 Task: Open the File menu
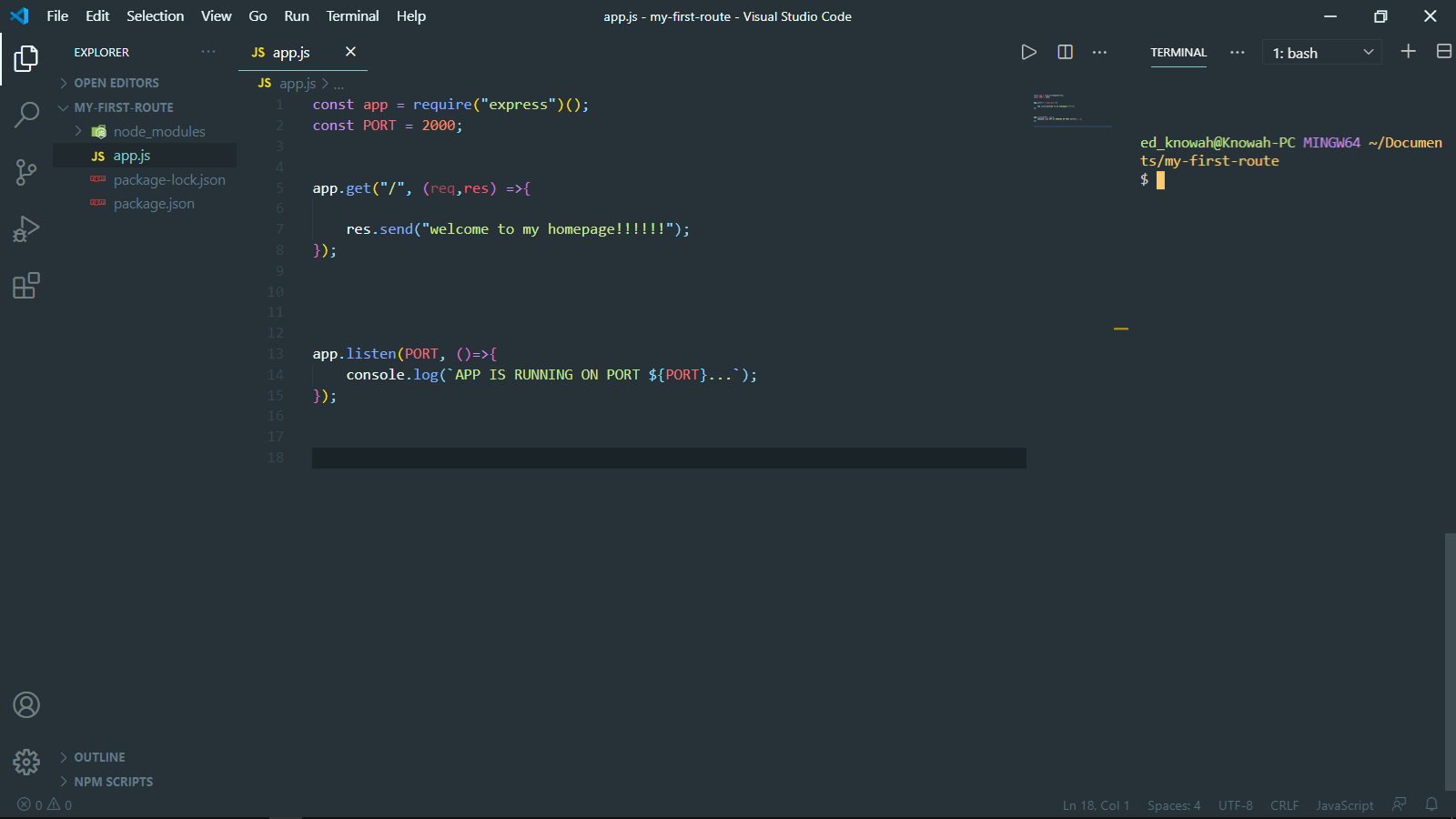[x=57, y=15]
